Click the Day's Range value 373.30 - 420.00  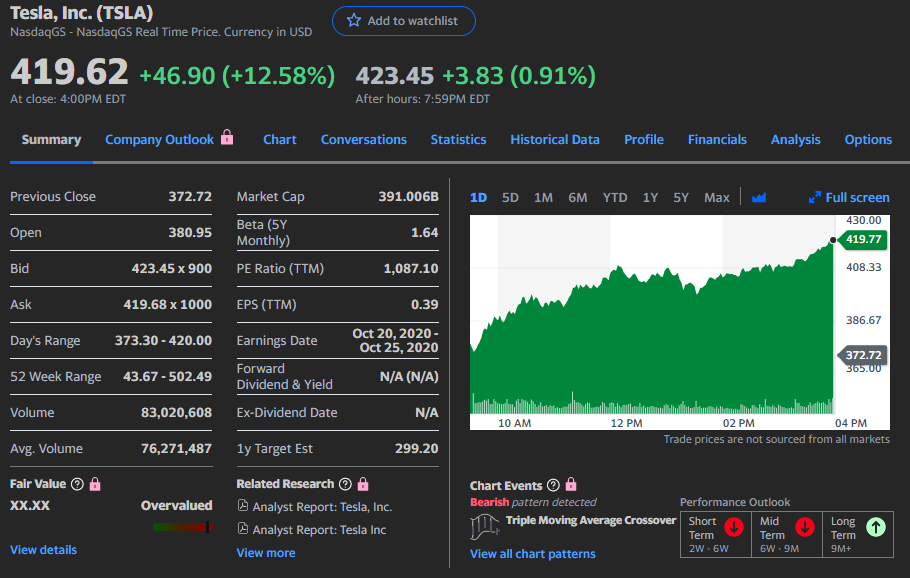(163, 341)
